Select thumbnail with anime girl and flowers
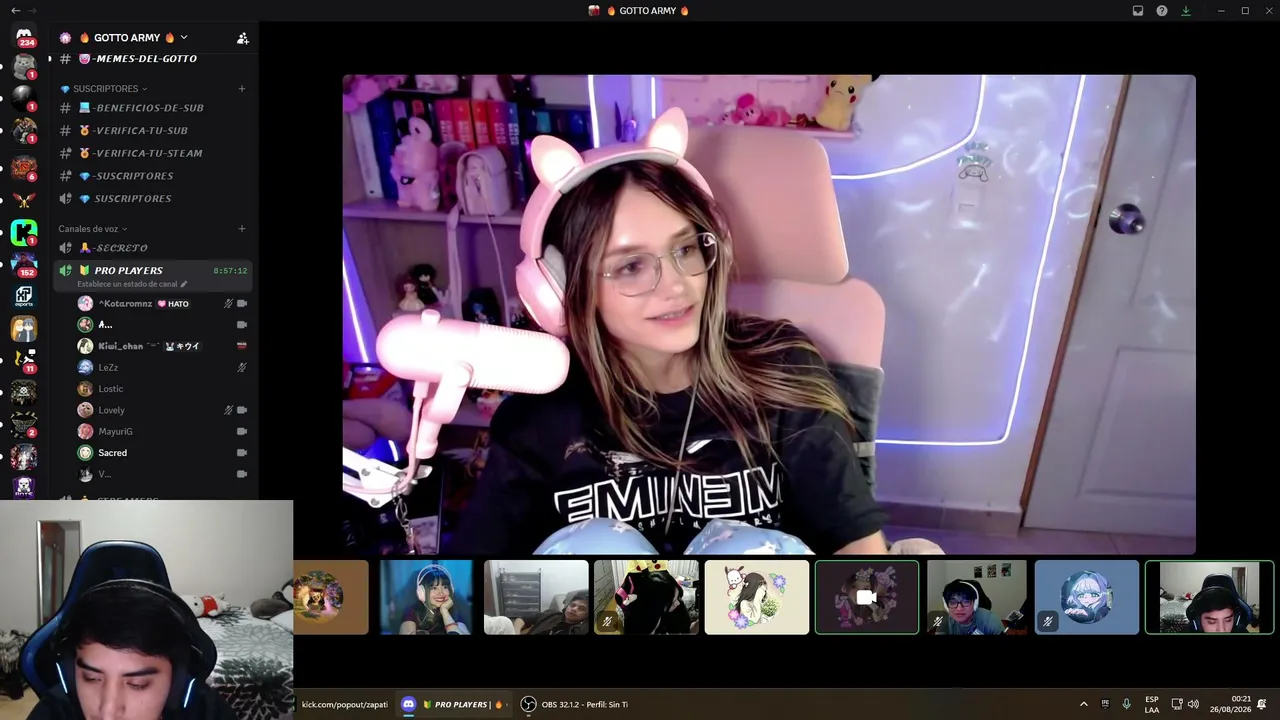The width and height of the screenshot is (1280, 720). coord(757,597)
